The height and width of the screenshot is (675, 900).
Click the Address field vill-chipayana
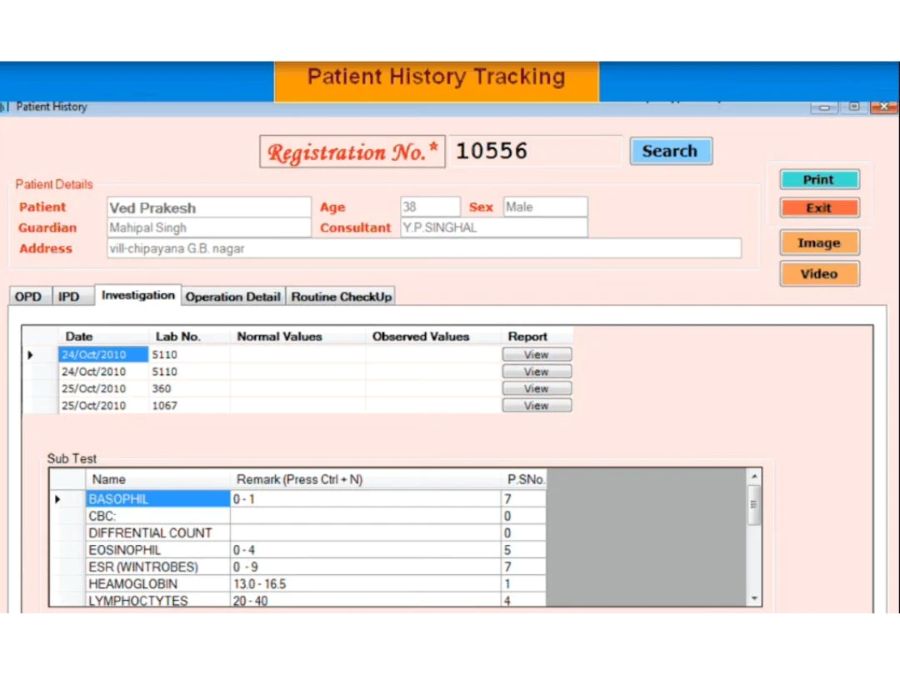click(x=424, y=249)
